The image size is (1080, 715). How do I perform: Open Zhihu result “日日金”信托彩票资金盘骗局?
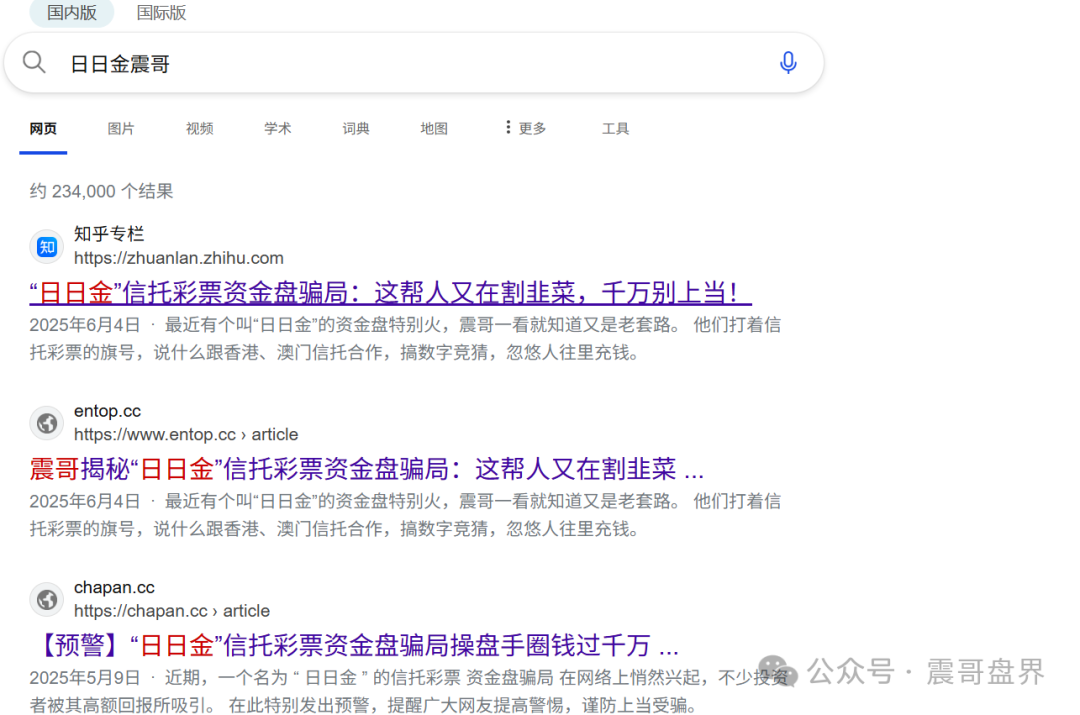390,293
